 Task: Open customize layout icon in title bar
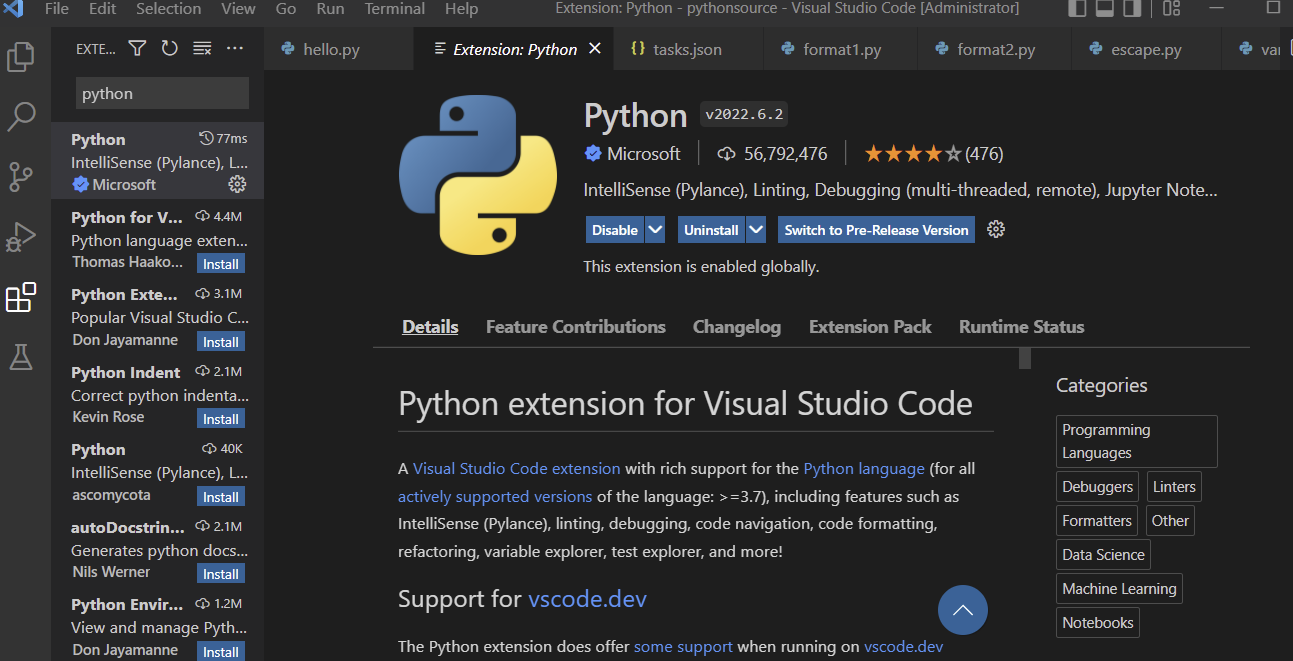point(1172,9)
